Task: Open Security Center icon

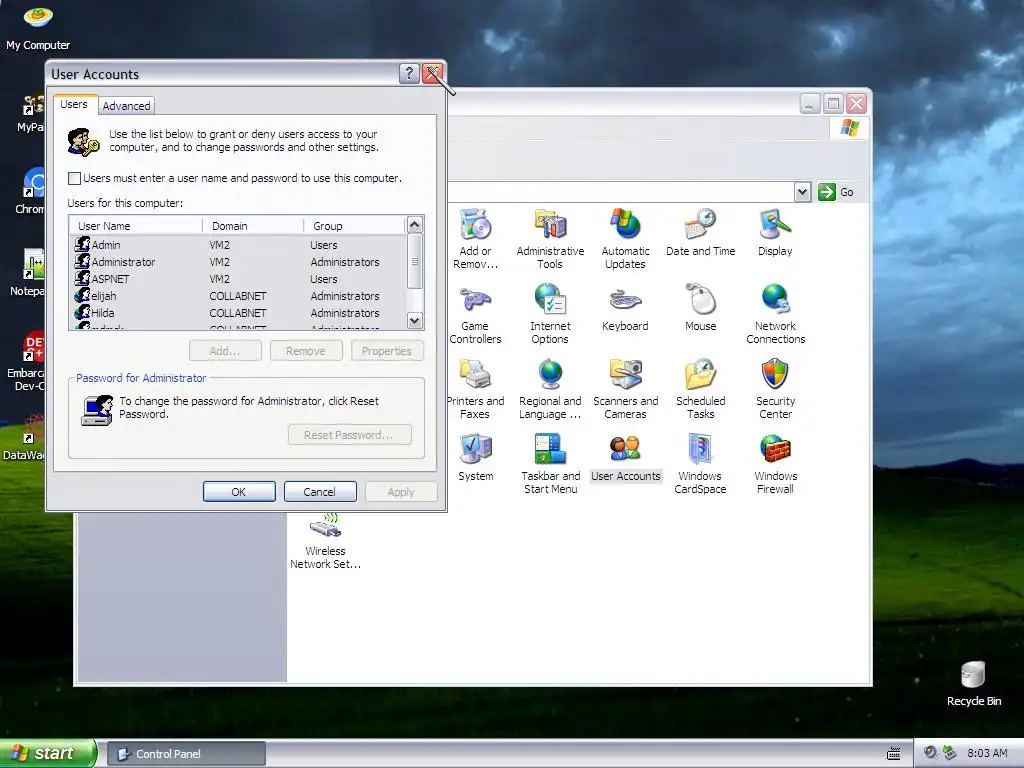Action: [x=775, y=389]
